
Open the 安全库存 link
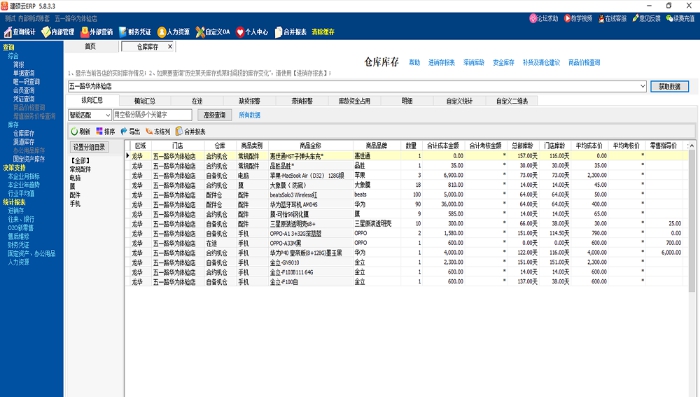pos(504,63)
